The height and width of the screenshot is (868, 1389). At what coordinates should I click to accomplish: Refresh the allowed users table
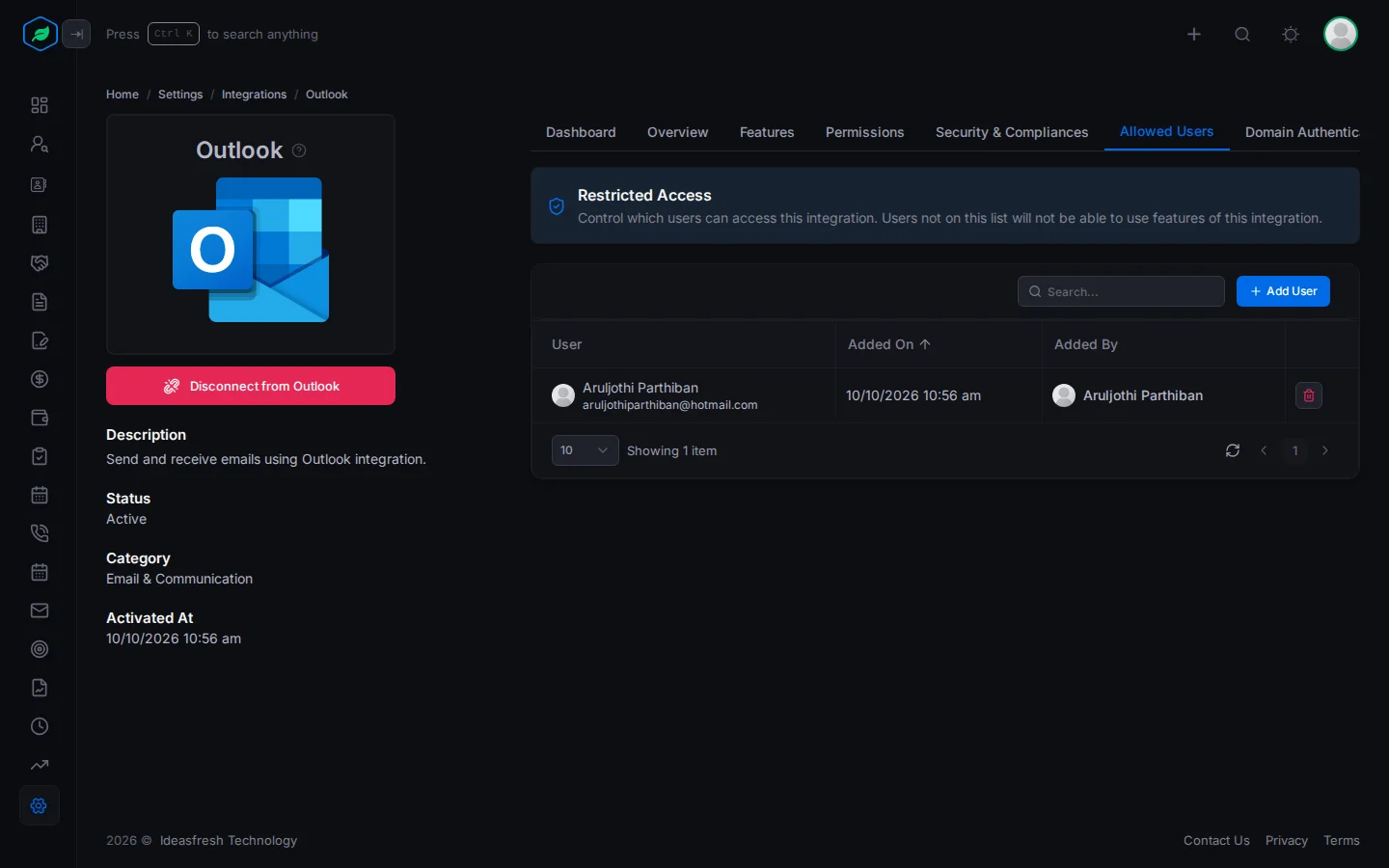click(x=1233, y=450)
